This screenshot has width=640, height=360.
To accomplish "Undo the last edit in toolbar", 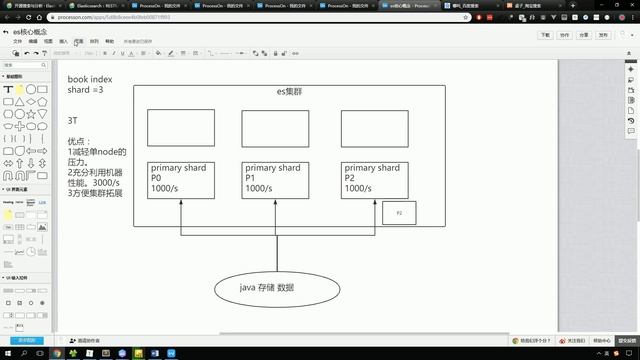I will click(27, 53).
